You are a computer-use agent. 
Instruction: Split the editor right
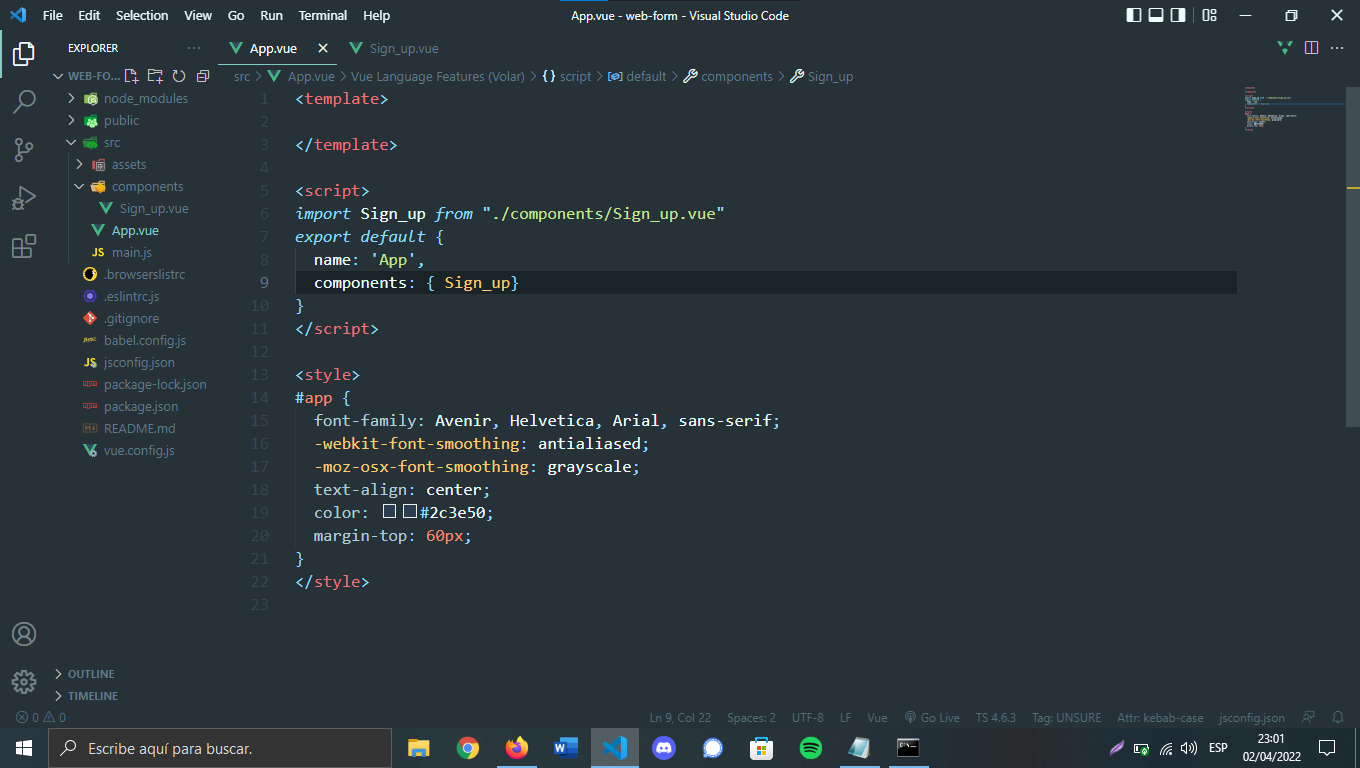(x=1312, y=48)
